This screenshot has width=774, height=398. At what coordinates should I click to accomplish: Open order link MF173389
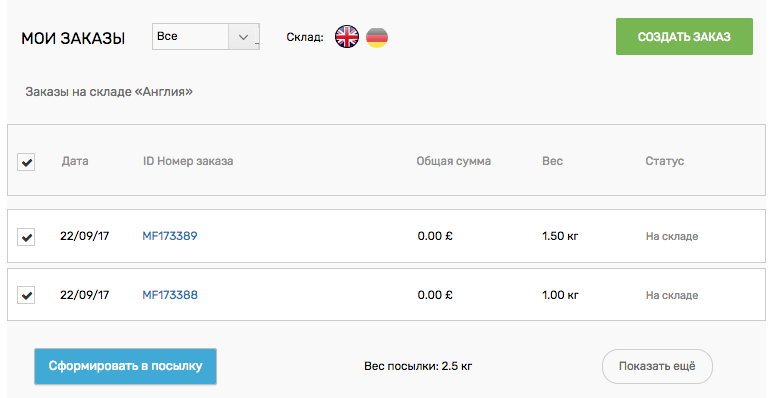click(170, 236)
